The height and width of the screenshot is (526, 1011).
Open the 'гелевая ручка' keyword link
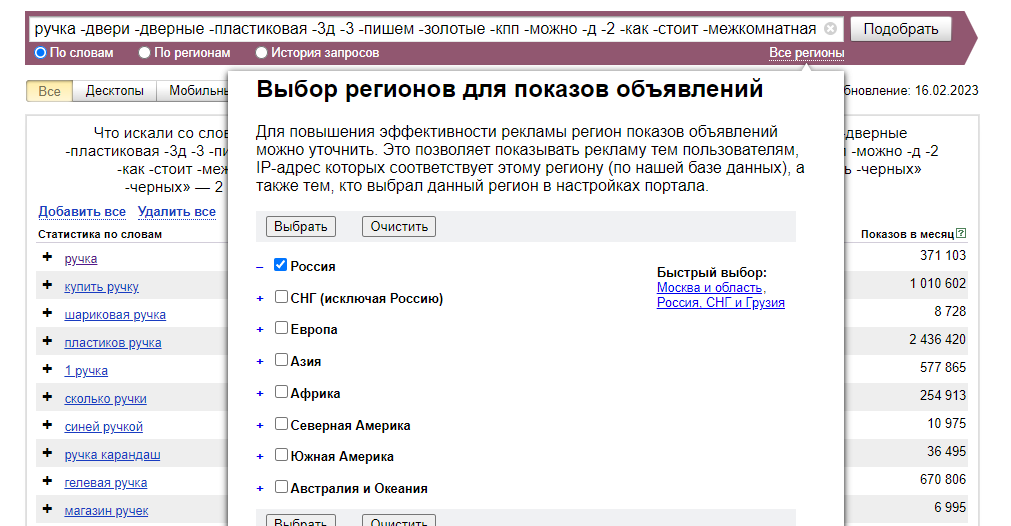coord(106,482)
